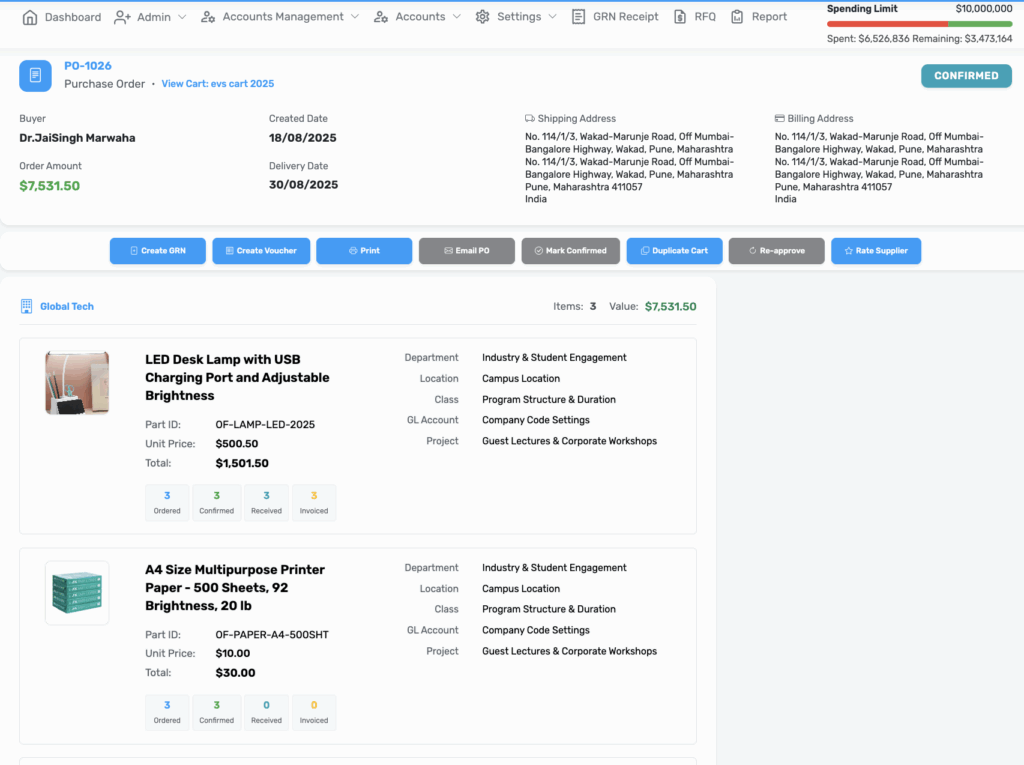Click the purchase order document icon beside PO-1026
Viewport: 1024px width, 765px height.
click(35, 75)
